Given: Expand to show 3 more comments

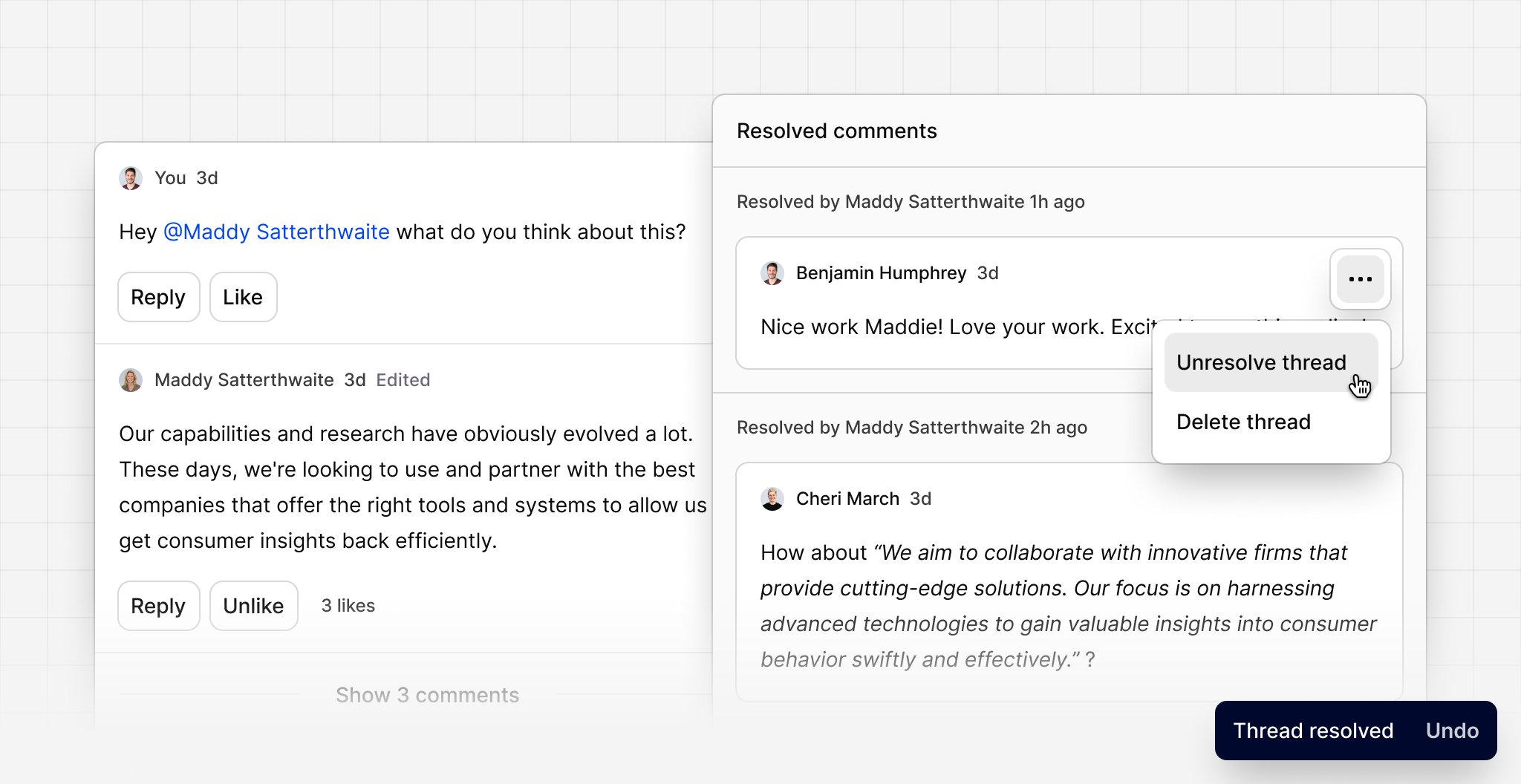Looking at the screenshot, I should (x=427, y=694).
